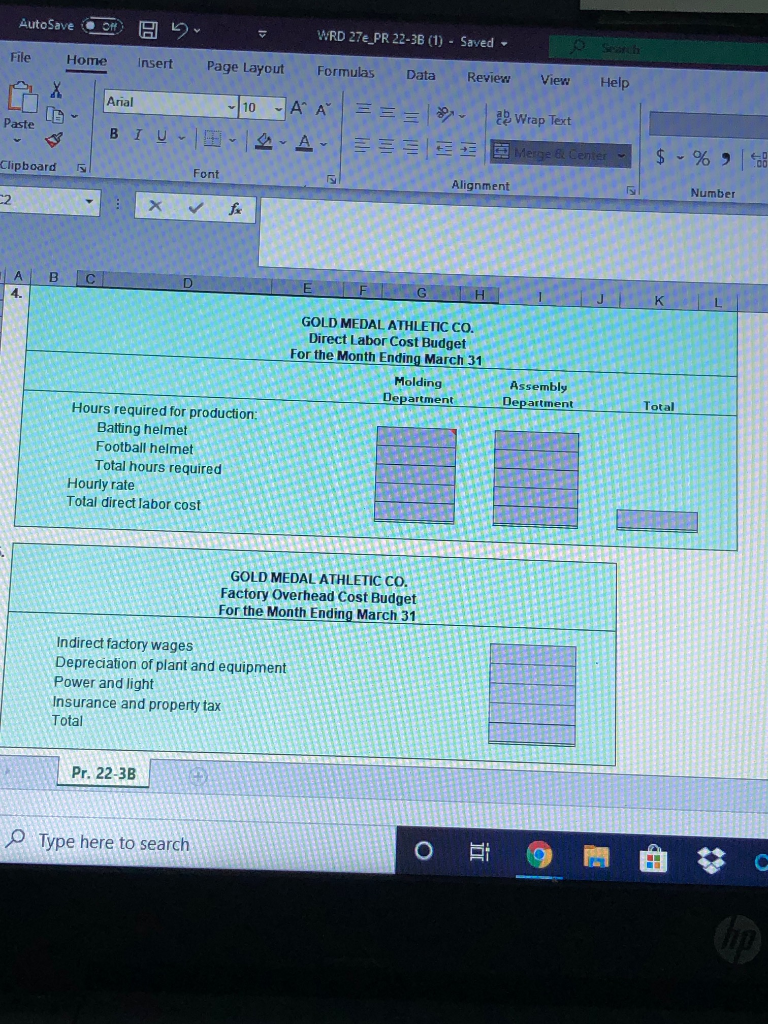This screenshot has height=1024, width=768.
Task: Toggle Italic formatting
Action: tap(137, 135)
